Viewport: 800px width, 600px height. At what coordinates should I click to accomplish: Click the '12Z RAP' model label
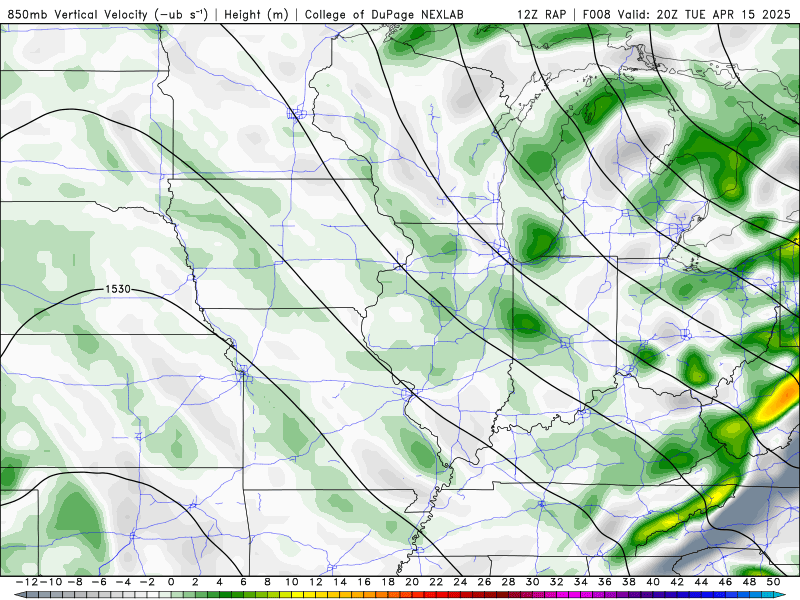click(541, 14)
